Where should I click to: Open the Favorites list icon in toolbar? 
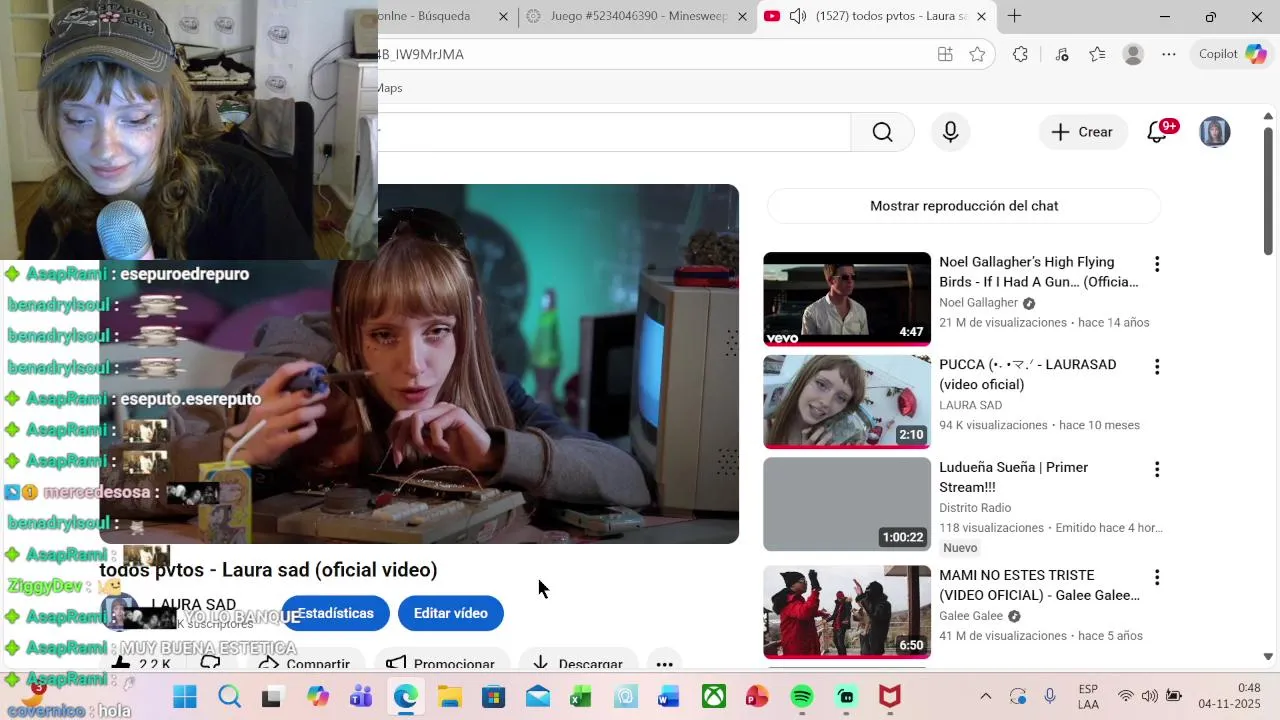coord(1097,54)
